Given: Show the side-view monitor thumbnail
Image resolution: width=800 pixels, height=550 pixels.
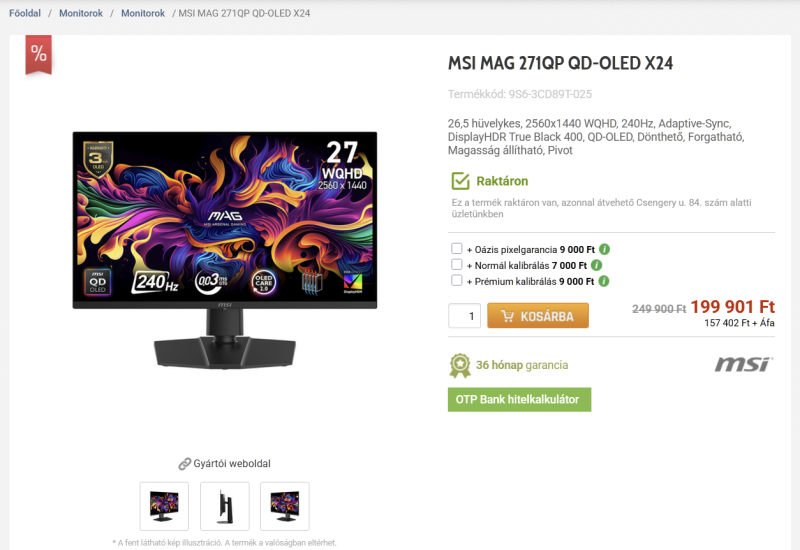Looking at the screenshot, I should click(225, 506).
